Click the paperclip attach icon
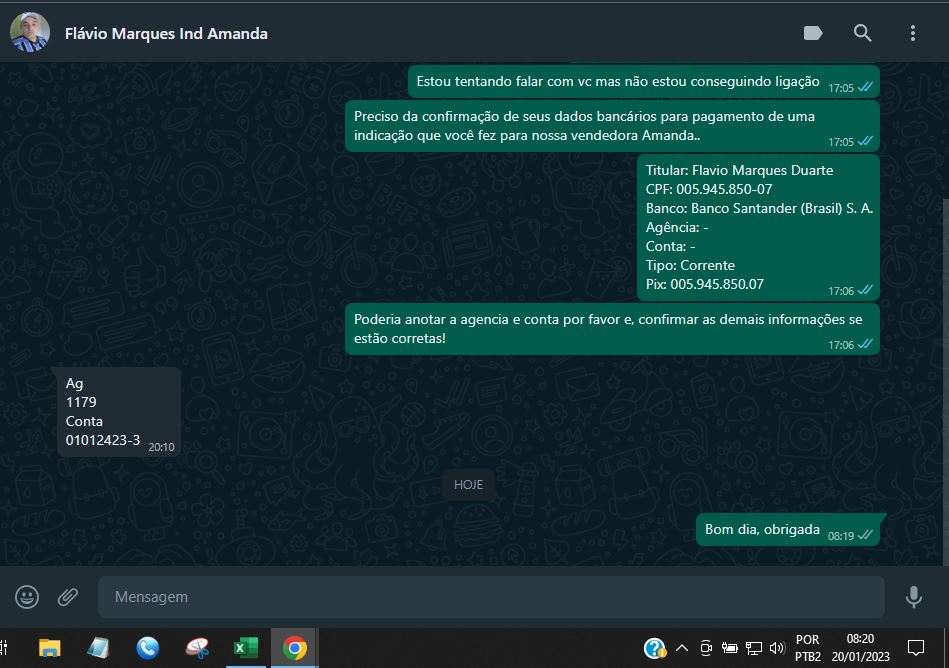Viewport: 949px width, 668px height. (x=68, y=597)
